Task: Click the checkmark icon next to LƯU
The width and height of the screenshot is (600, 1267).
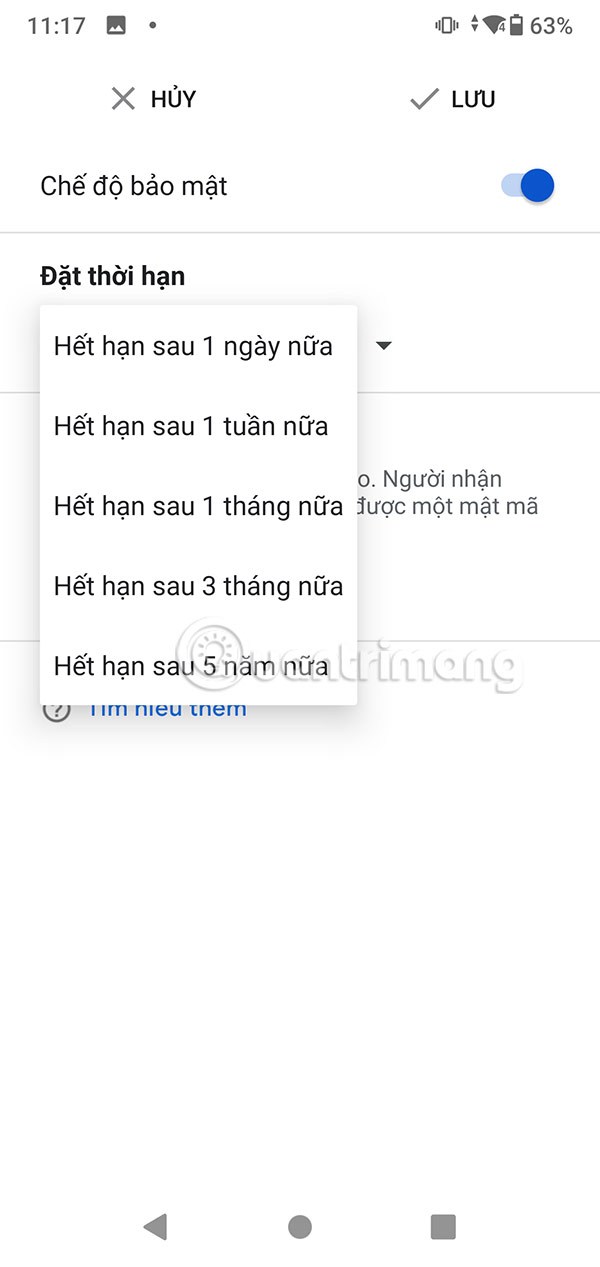Action: tap(421, 98)
